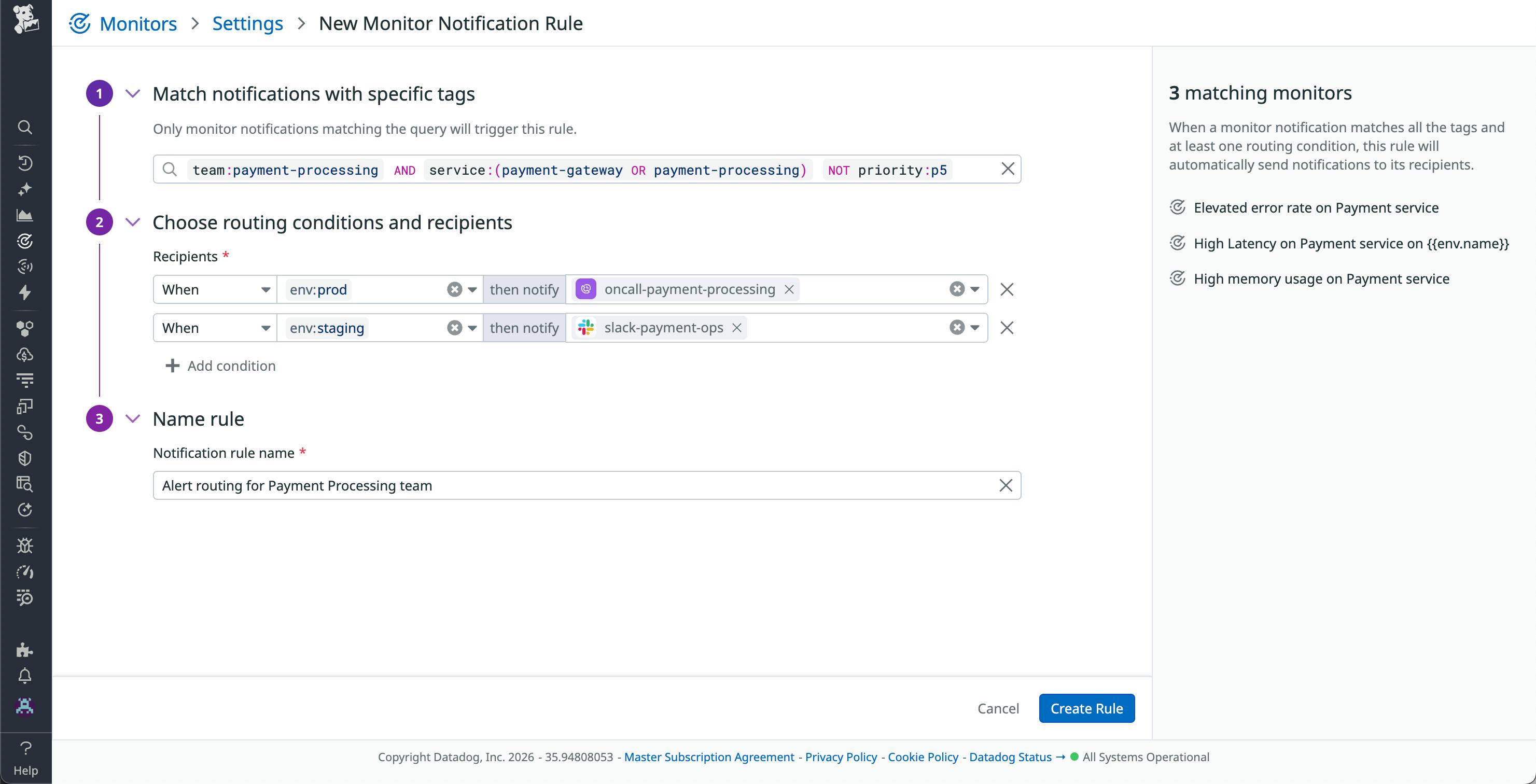Open global search with the magnifier icon
This screenshot has width=1536, height=784.
coord(25,127)
